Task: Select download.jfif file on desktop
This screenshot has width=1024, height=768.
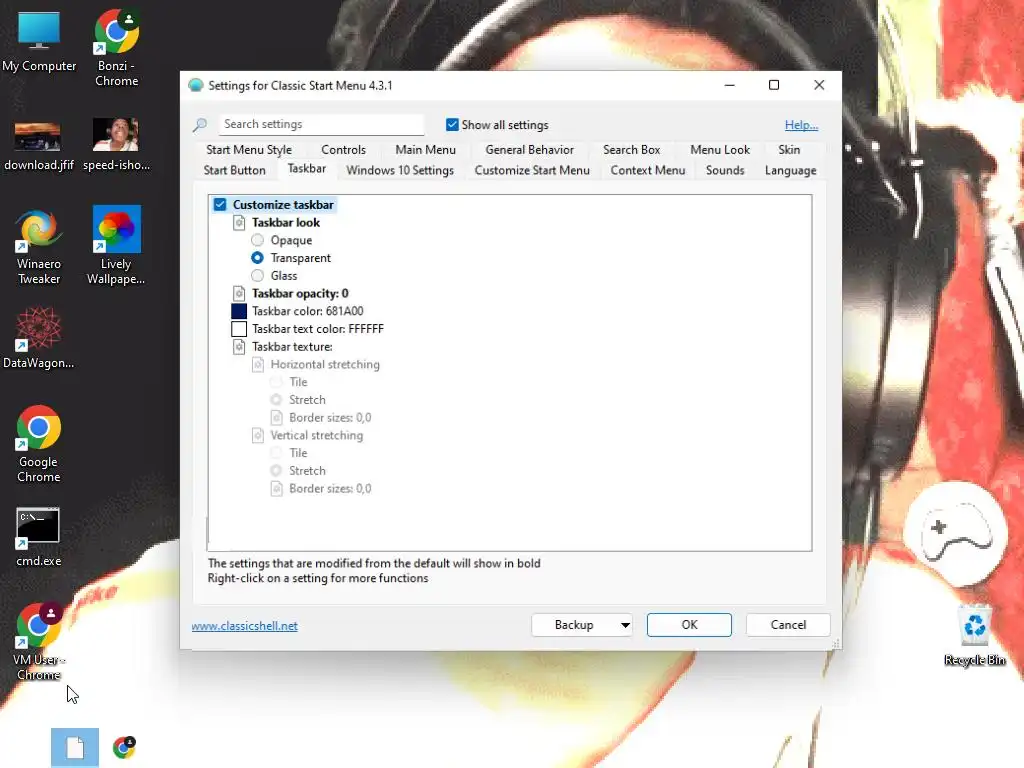Action: point(39,146)
